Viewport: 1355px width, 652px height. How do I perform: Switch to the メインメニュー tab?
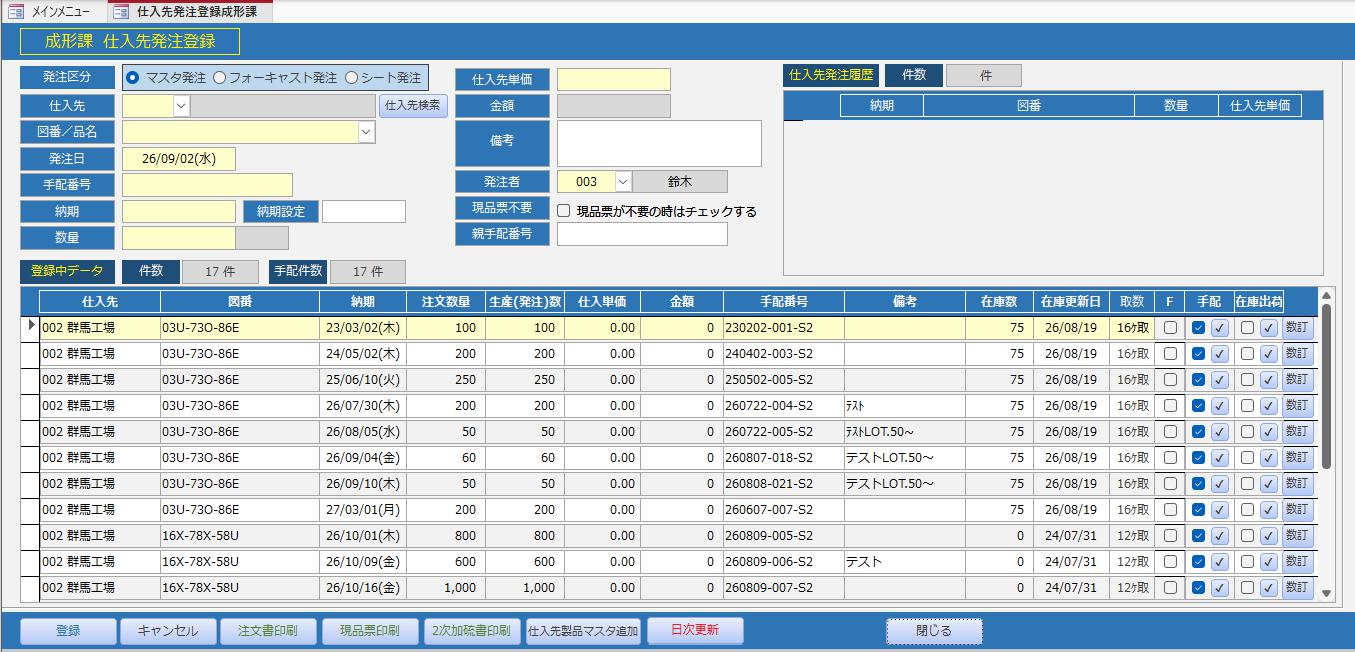(52, 12)
